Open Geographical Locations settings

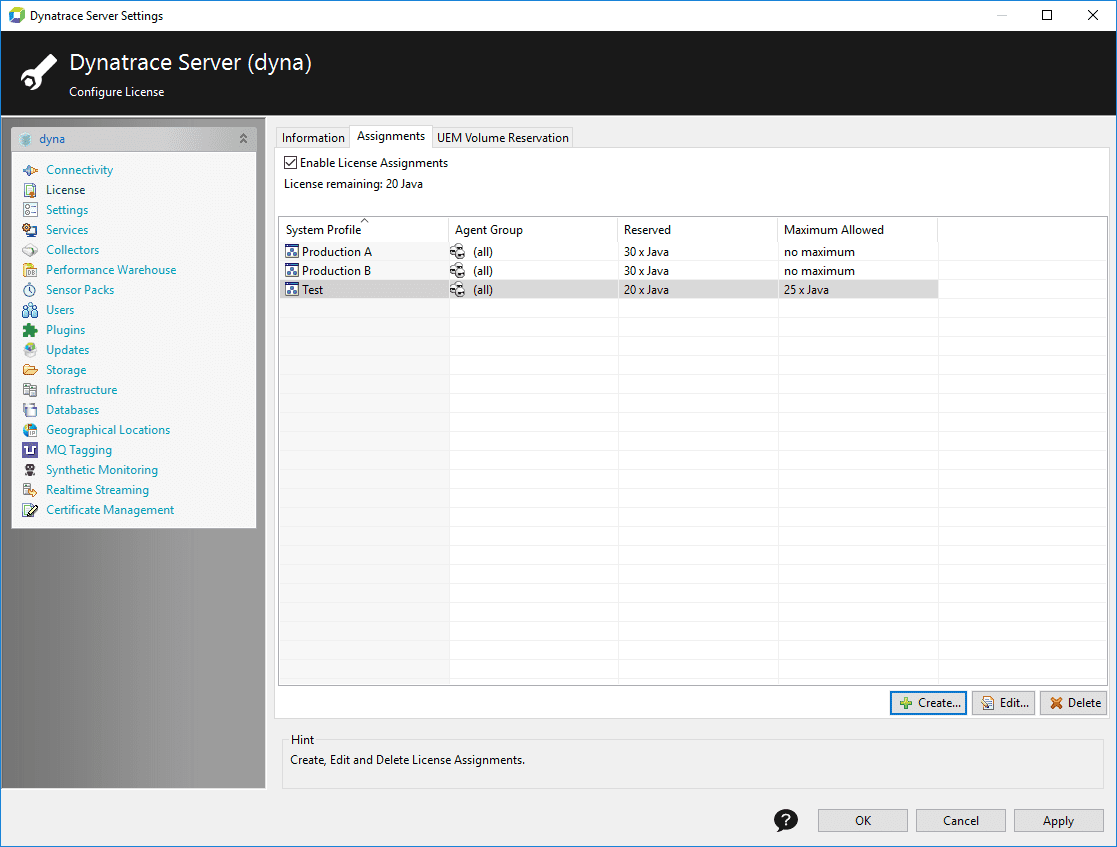click(x=108, y=430)
